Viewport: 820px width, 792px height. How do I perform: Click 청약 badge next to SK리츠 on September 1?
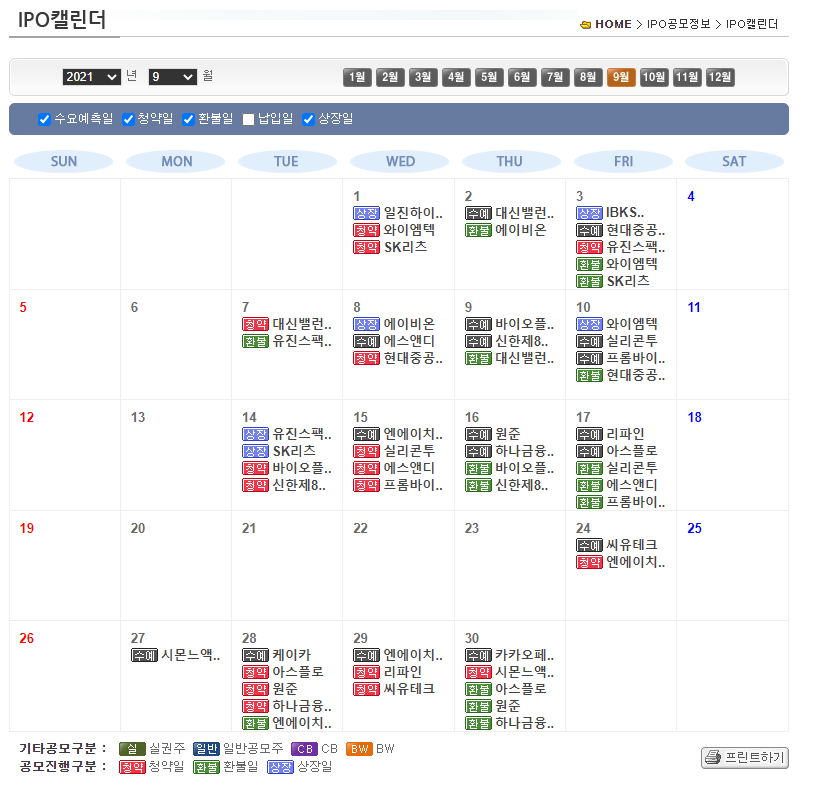[367, 247]
